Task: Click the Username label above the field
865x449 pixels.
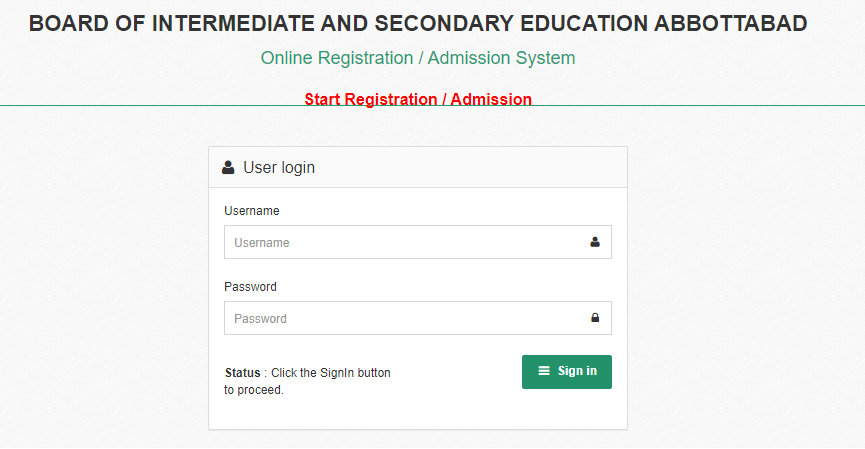Action: click(x=252, y=211)
